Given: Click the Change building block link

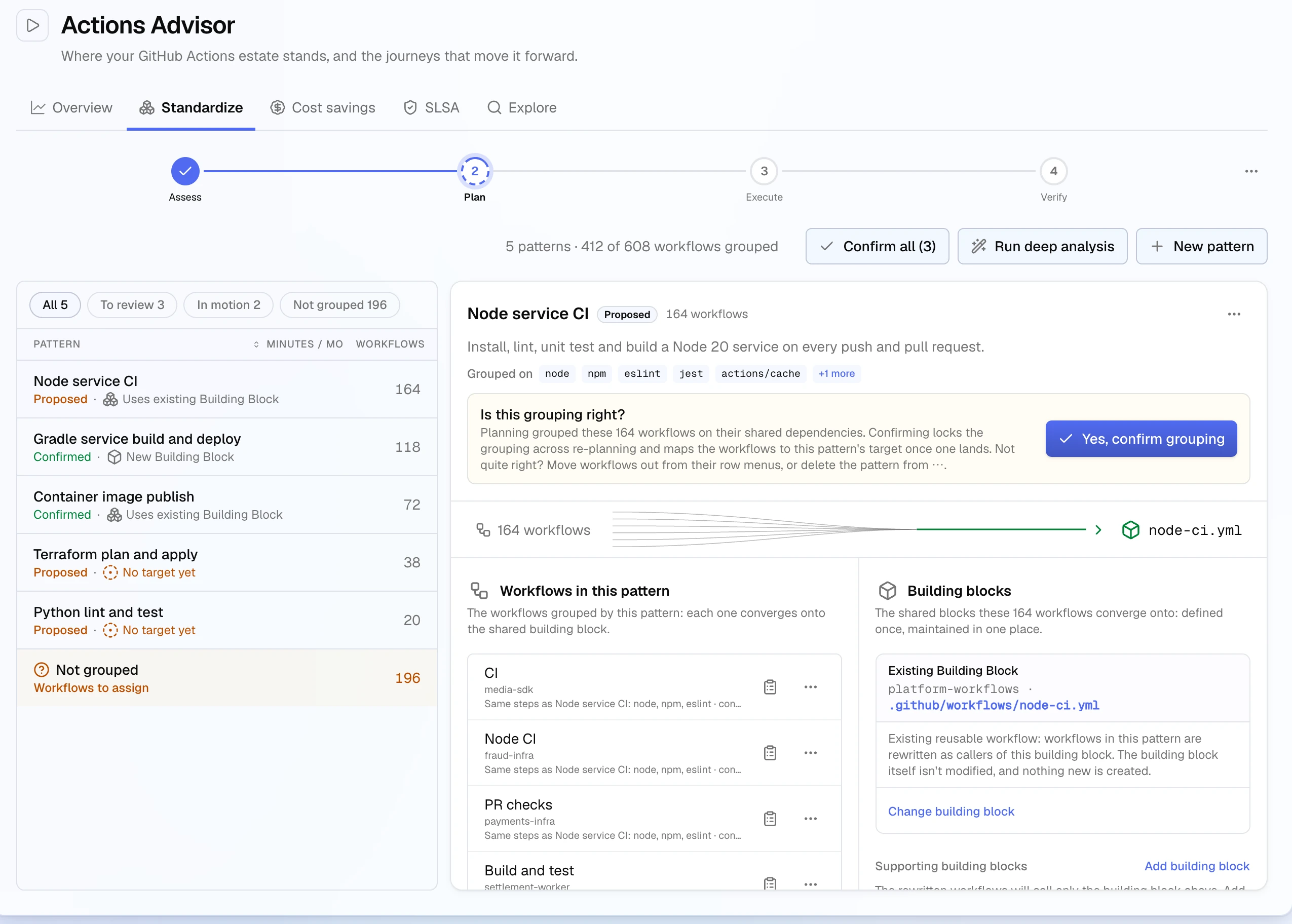Looking at the screenshot, I should (951, 812).
